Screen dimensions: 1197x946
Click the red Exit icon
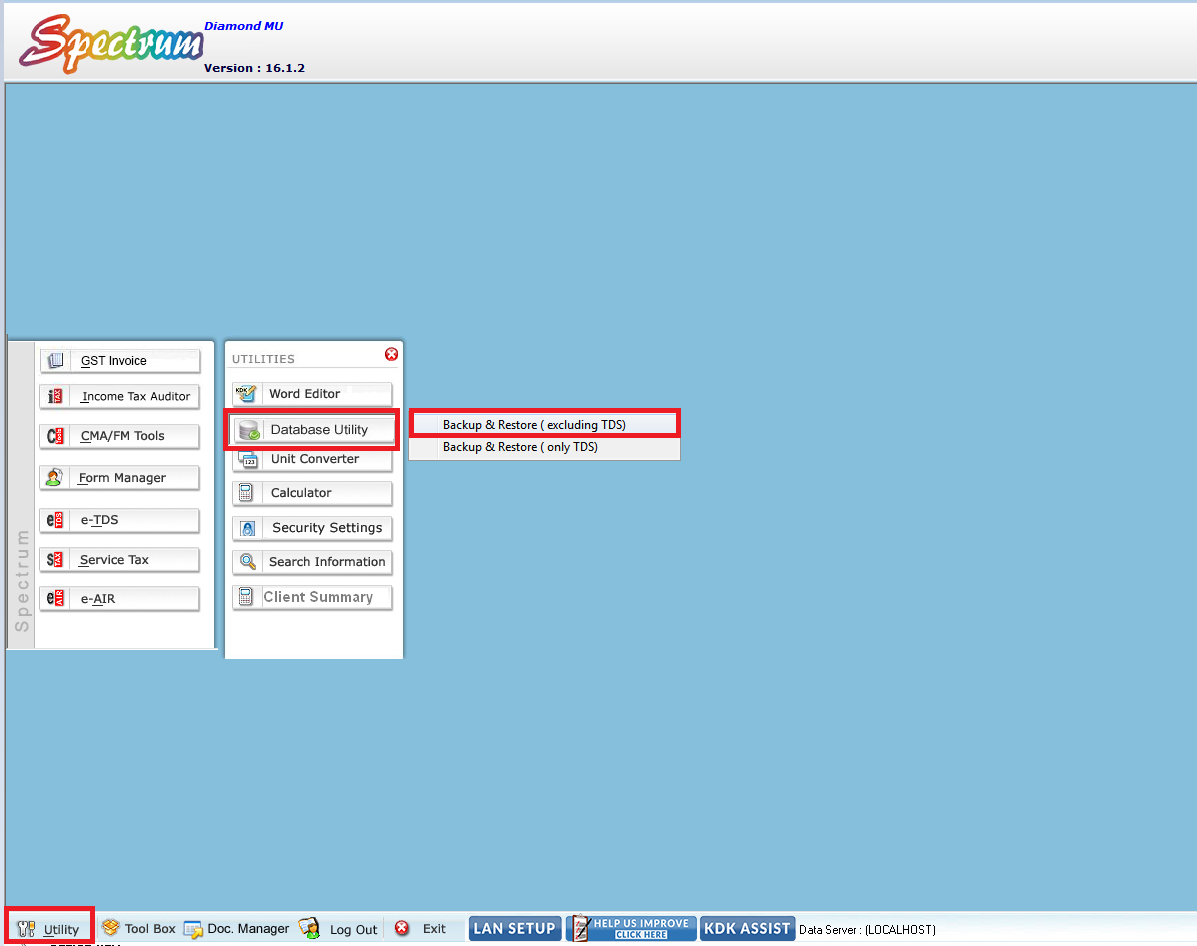pos(402,928)
